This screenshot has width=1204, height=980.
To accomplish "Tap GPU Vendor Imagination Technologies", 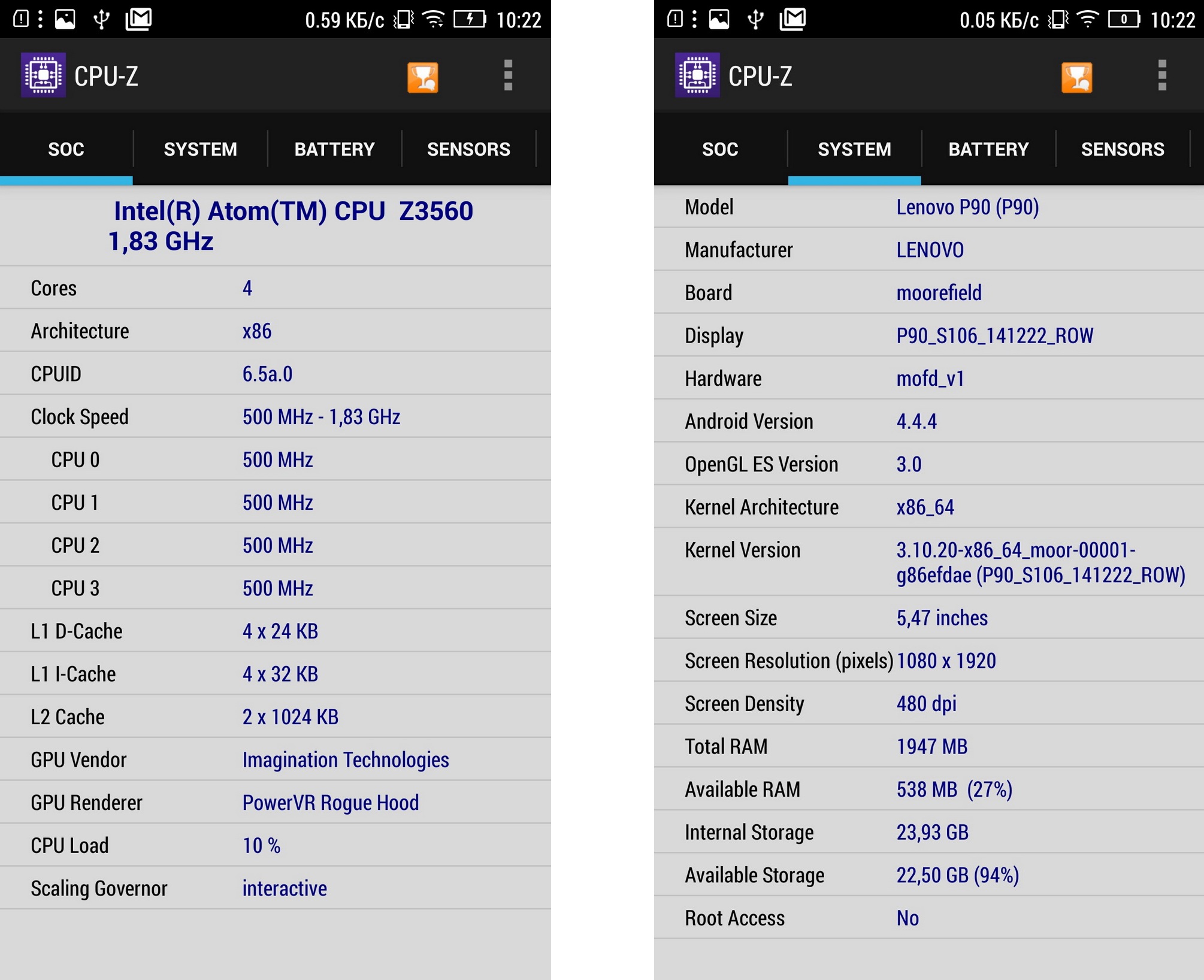I will [346, 760].
